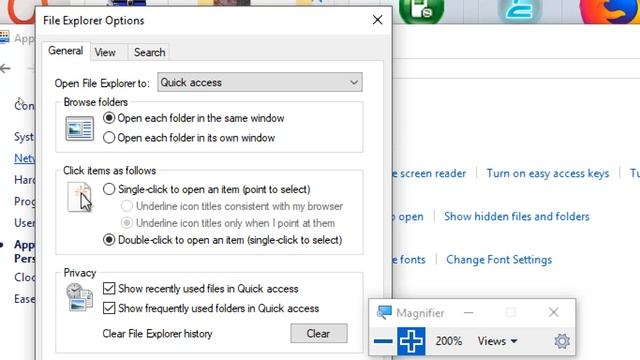This screenshot has width=640, height=360.
Task: Select Open each folder in its own window
Action: (189, 138)
